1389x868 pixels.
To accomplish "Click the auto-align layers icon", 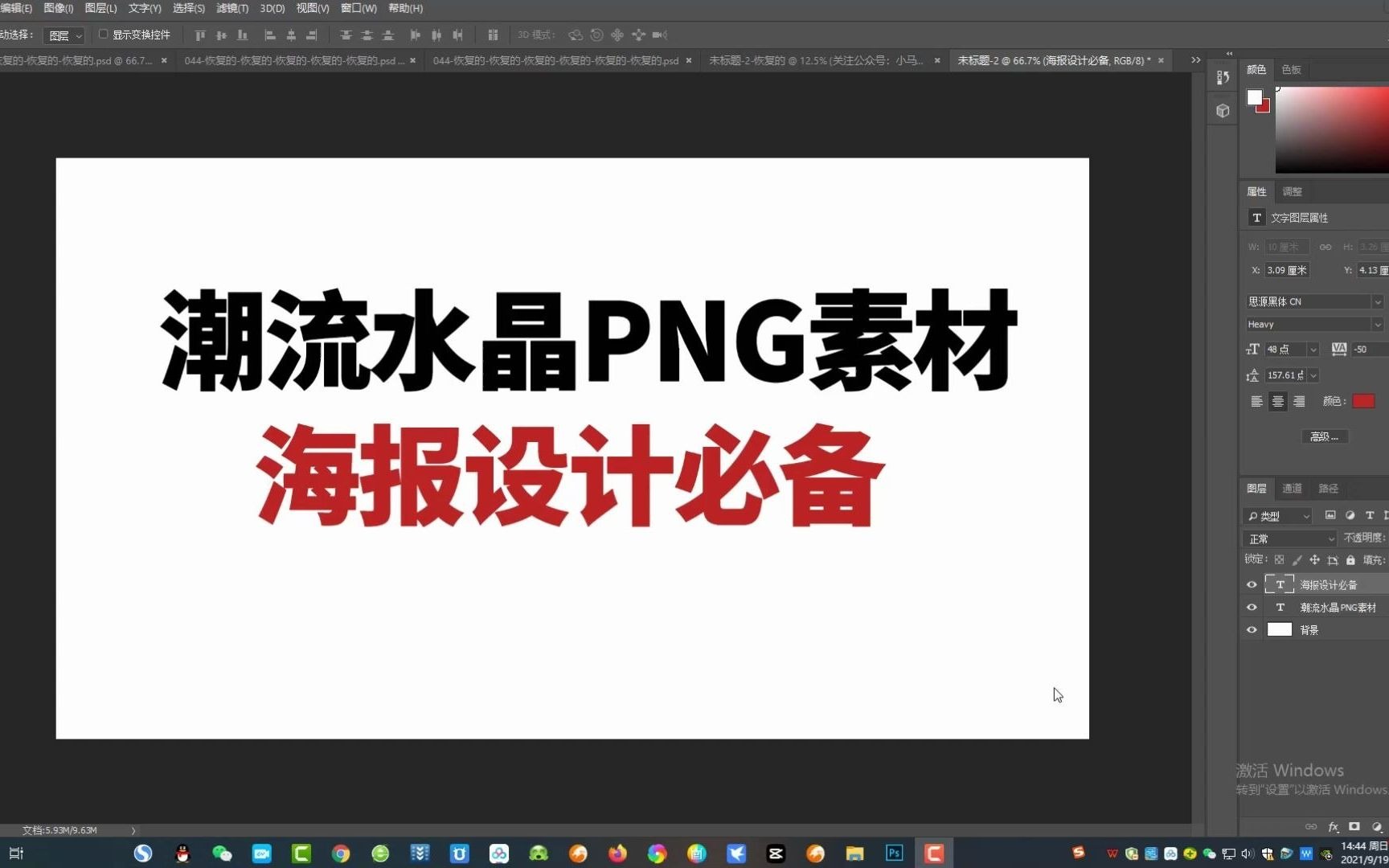I will tap(493, 35).
